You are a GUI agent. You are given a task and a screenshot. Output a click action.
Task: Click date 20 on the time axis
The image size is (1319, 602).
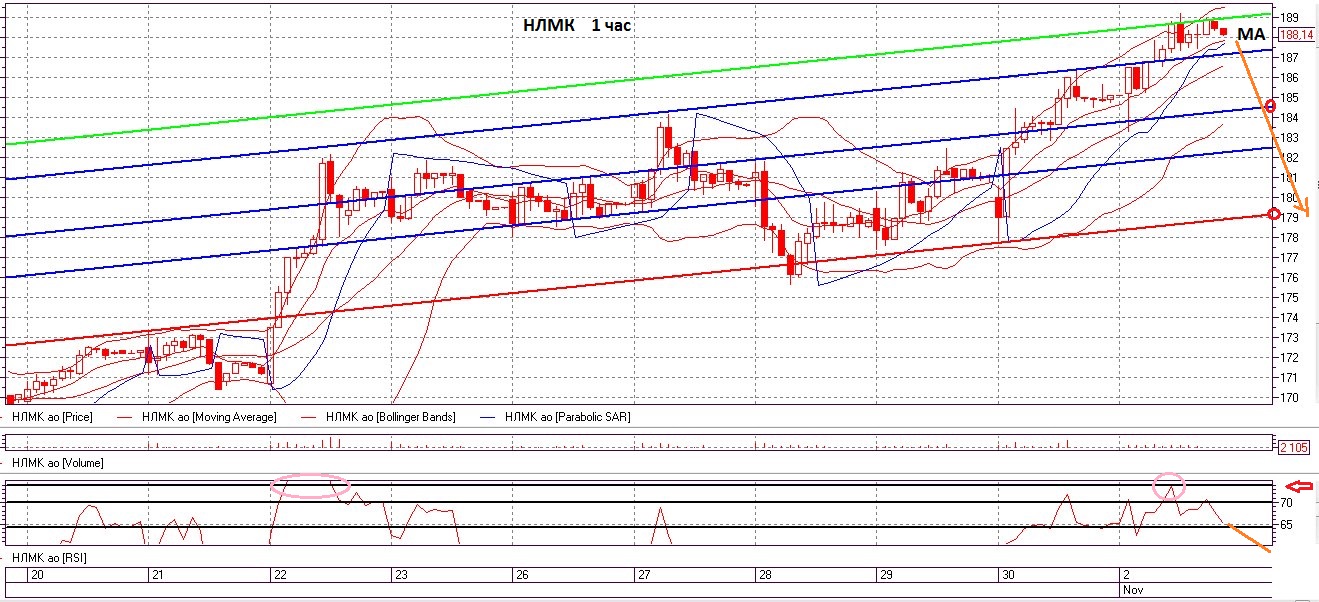click(37, 575)
